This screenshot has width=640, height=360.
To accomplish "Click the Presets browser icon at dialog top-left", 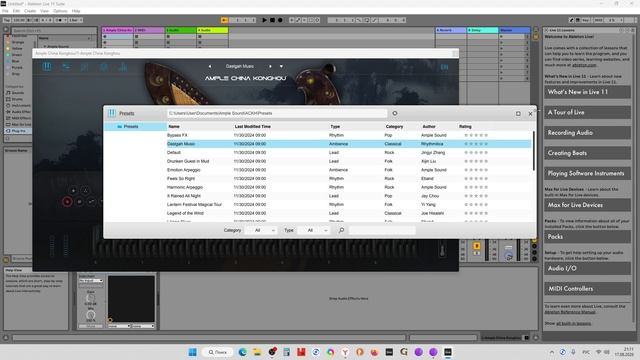I will [112, 113].
